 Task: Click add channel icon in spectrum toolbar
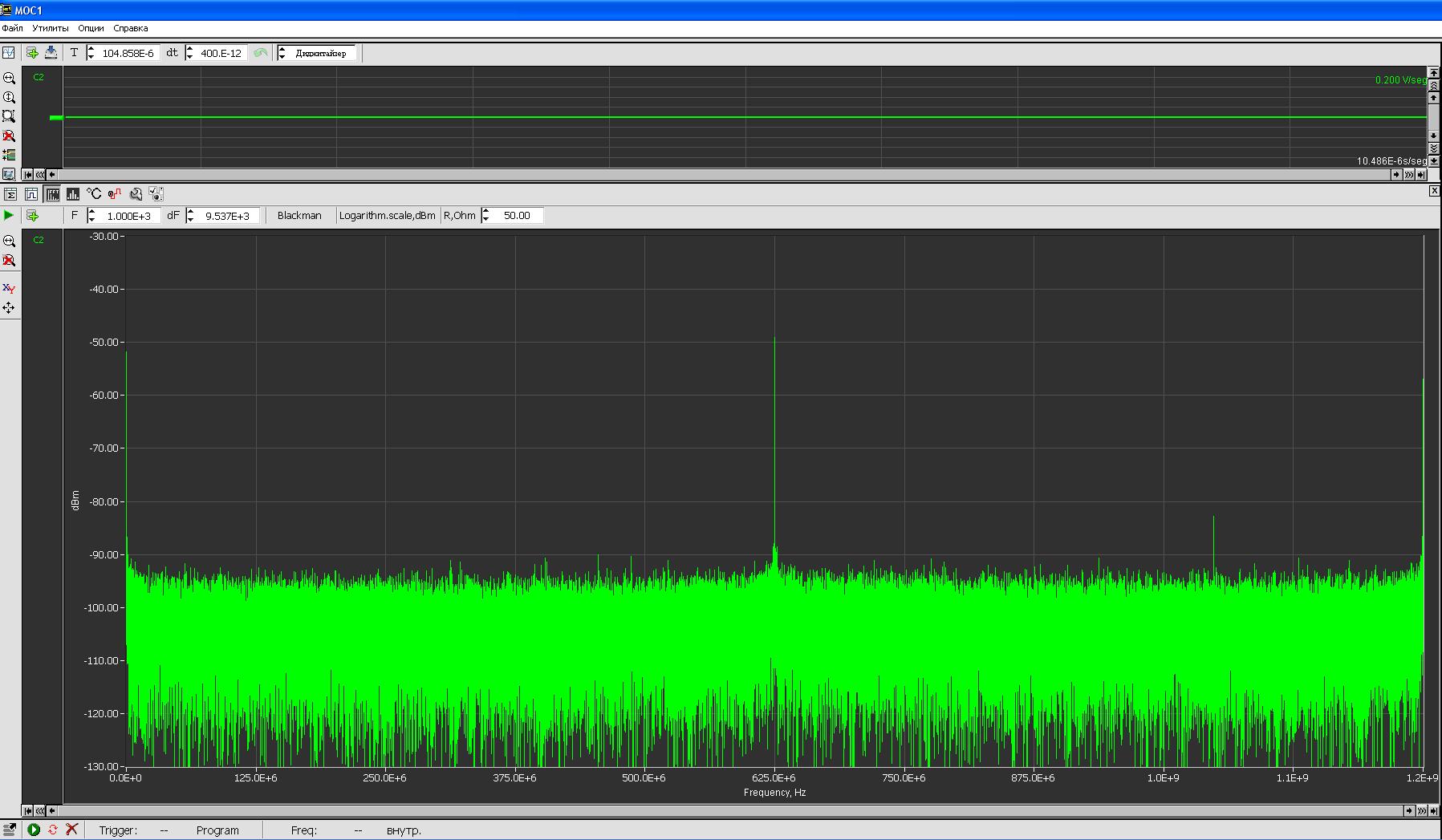point(32,216)
